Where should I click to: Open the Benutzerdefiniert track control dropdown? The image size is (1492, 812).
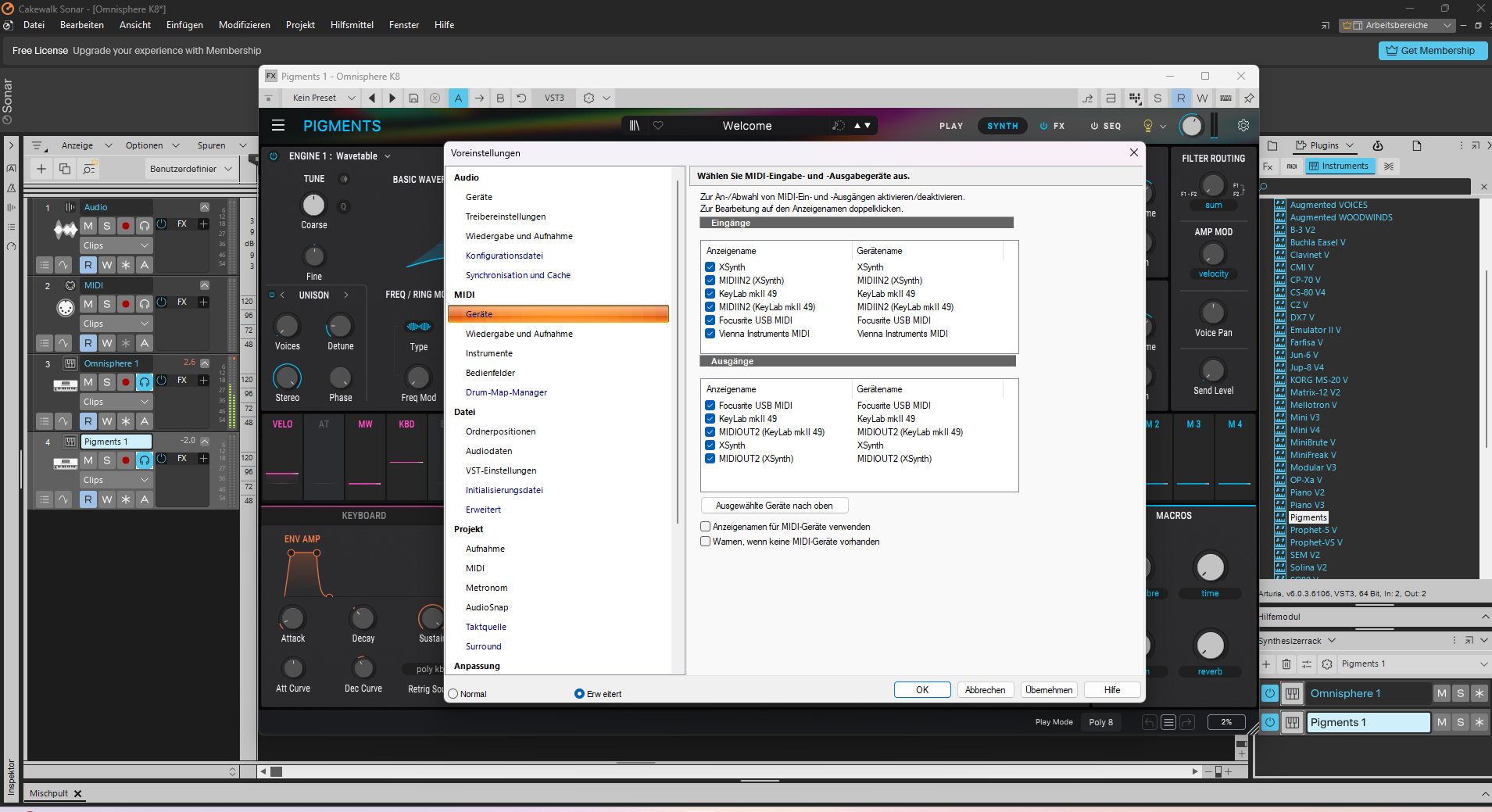(191, 168)
